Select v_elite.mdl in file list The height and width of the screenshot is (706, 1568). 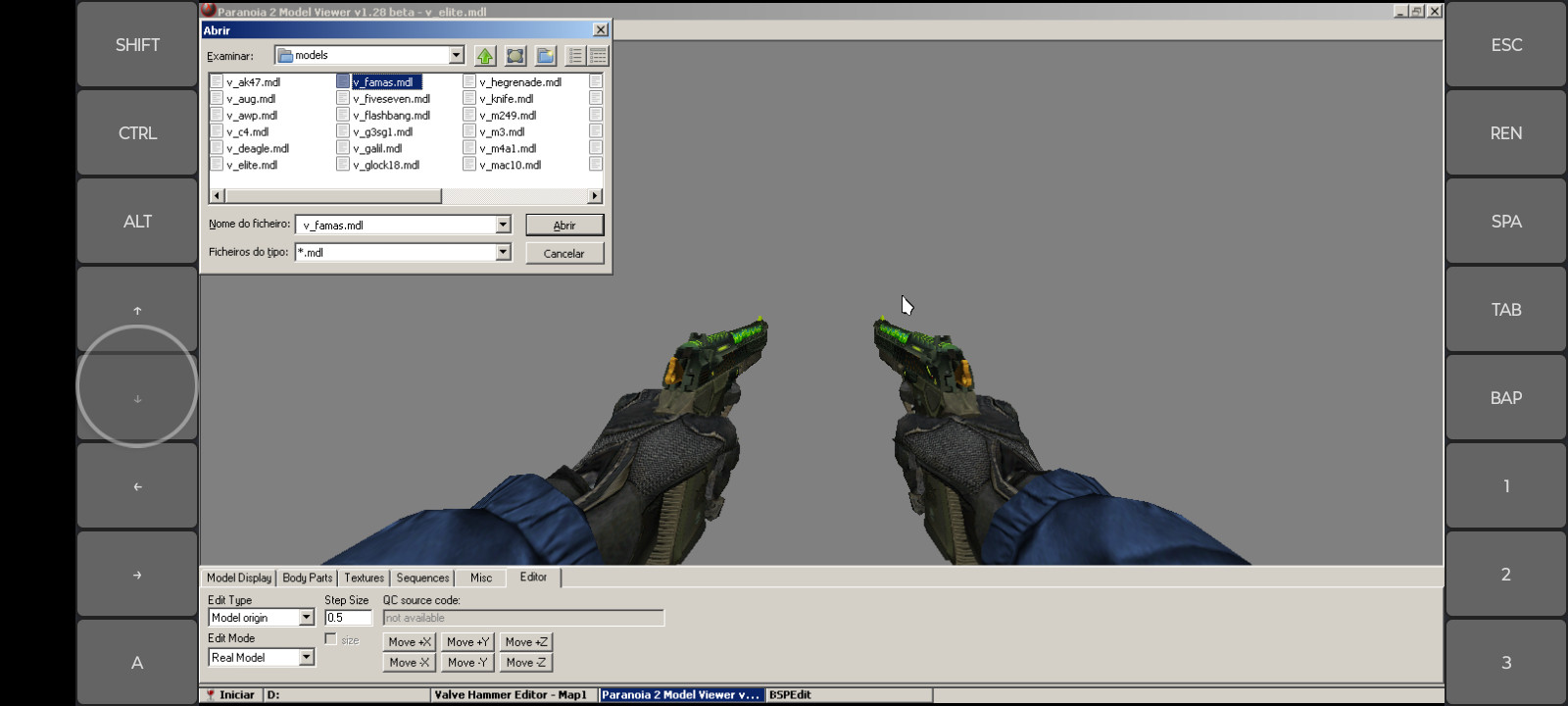pyautogui.click(x=252, y=165)
